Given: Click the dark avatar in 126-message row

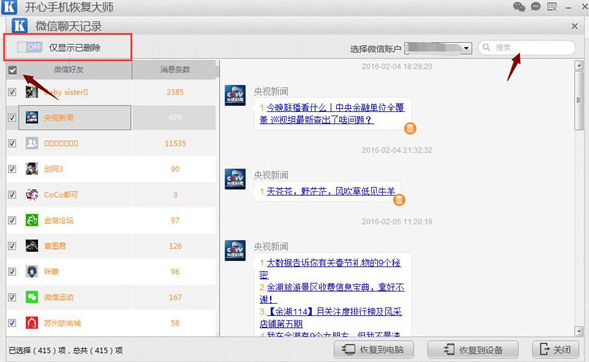Looking at the screenshot, I should coord(32,246).
